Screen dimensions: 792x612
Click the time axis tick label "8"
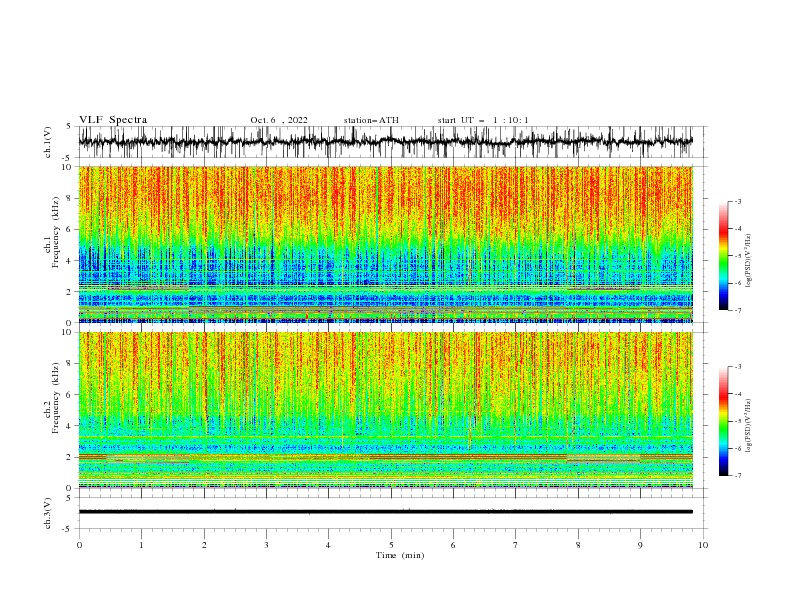578,545
